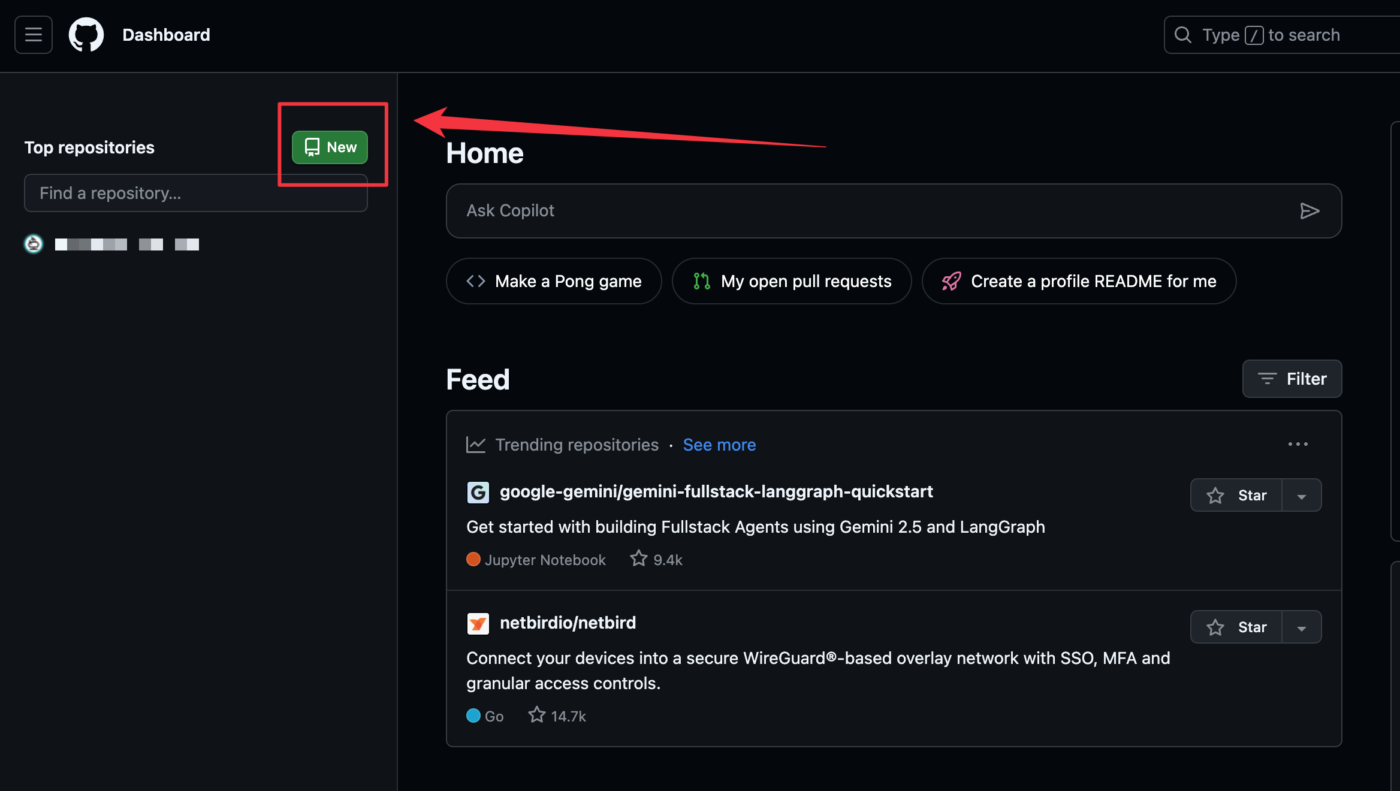Click the 9.4k star count

(x=656, y=560)
